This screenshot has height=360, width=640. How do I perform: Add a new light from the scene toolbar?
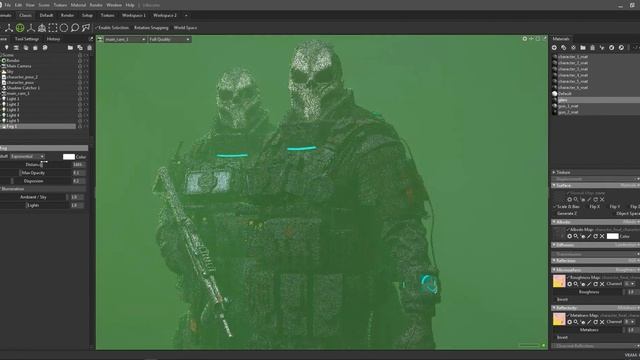coord(7,48)
